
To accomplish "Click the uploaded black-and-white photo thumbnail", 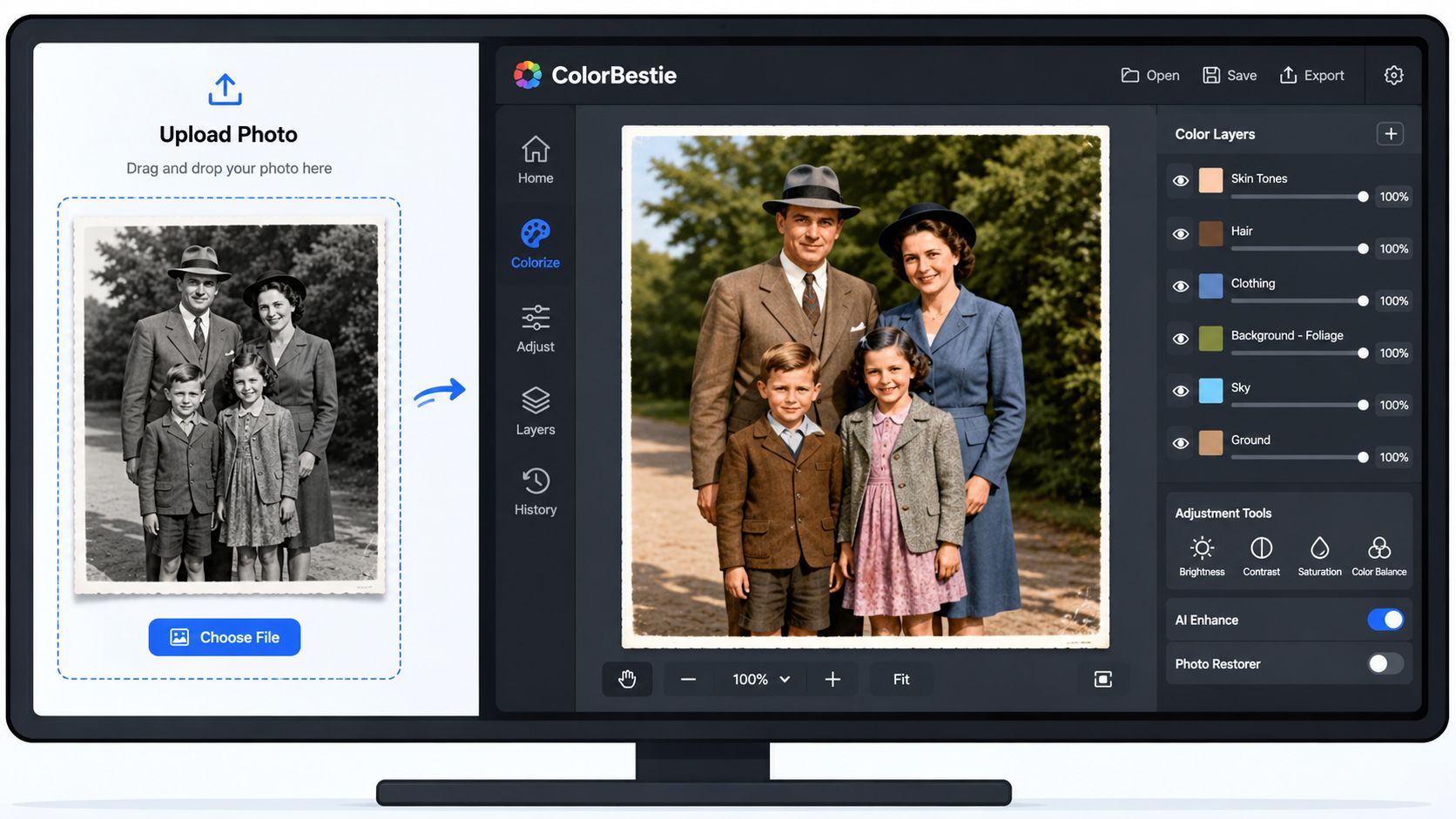I will pos(230,405).
